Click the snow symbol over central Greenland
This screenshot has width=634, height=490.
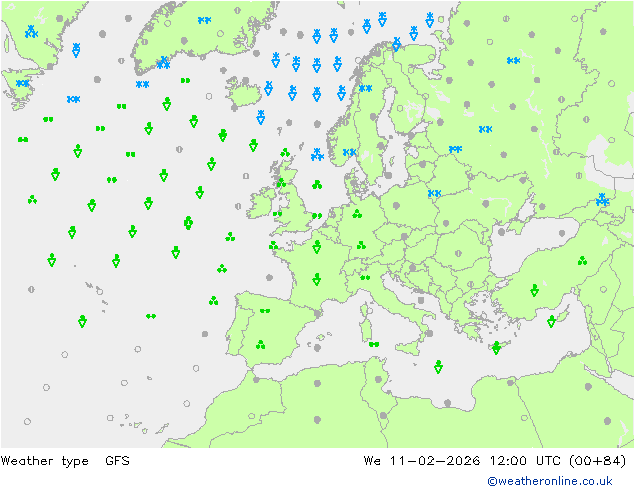point(205,20)
